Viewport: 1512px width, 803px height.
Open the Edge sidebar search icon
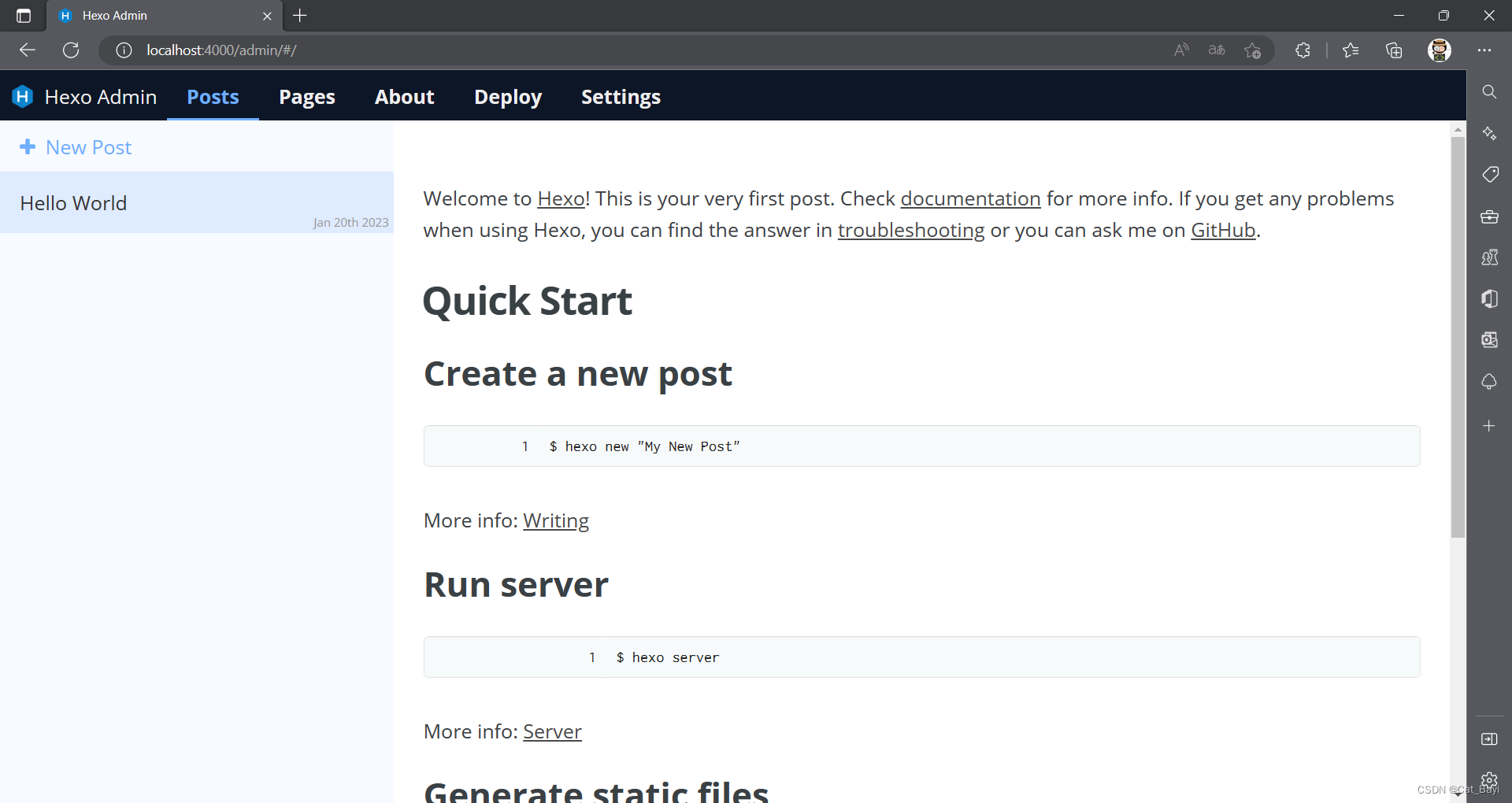pyautogui.click(x=1489, y=92)
